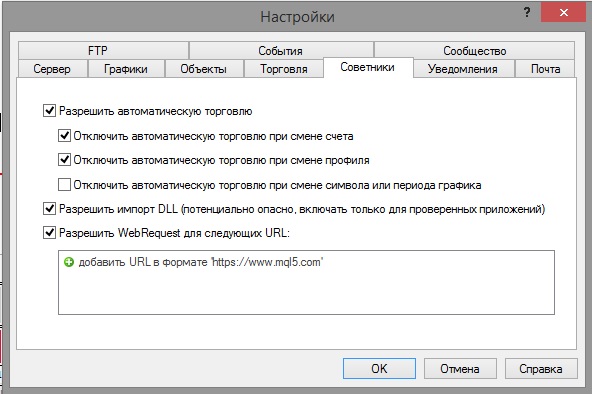Open the Графики tab
This screenshot has width=592, height=394.
point(126,69)
